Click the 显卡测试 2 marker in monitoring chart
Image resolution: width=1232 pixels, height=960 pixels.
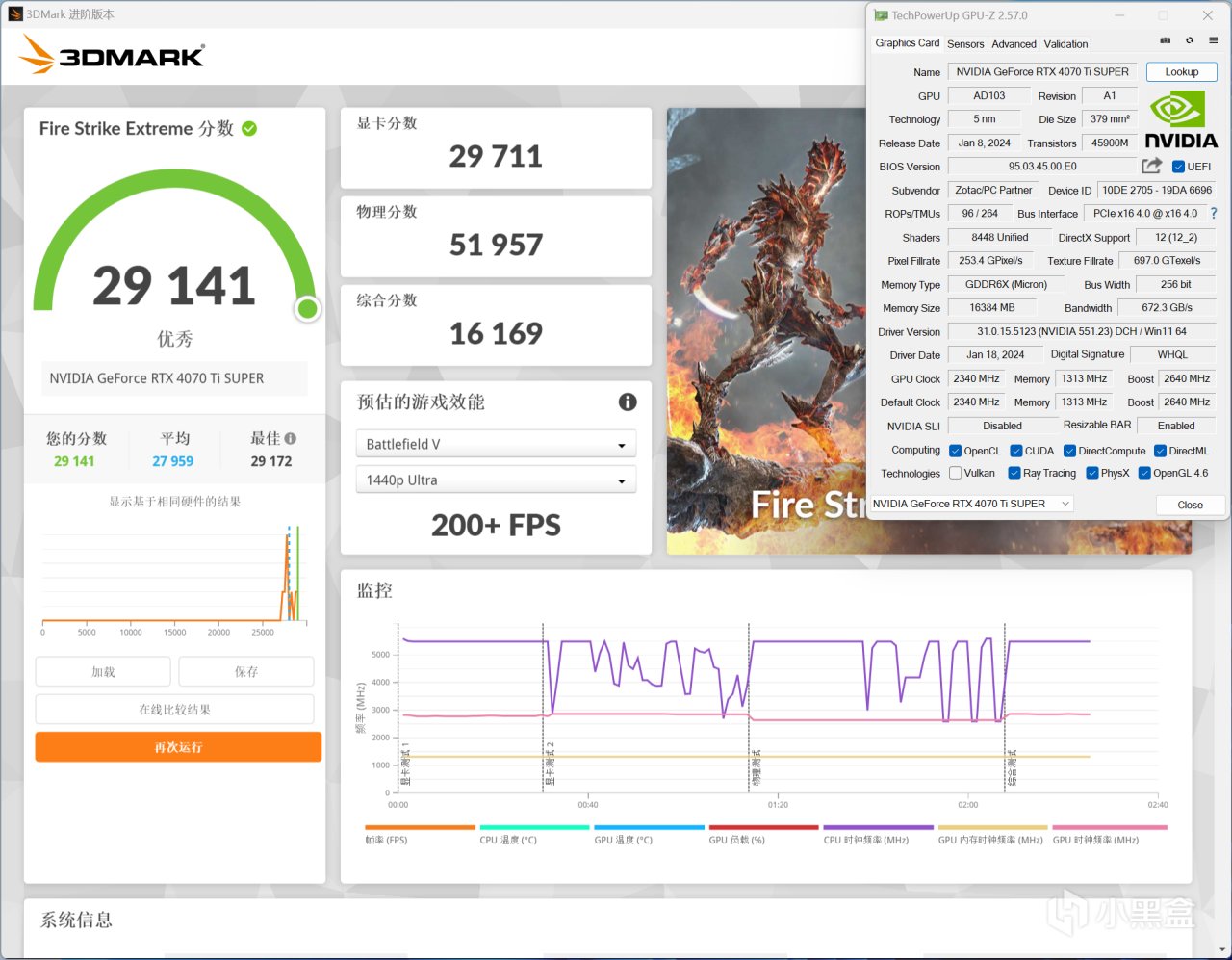click(x=551, y=764)
